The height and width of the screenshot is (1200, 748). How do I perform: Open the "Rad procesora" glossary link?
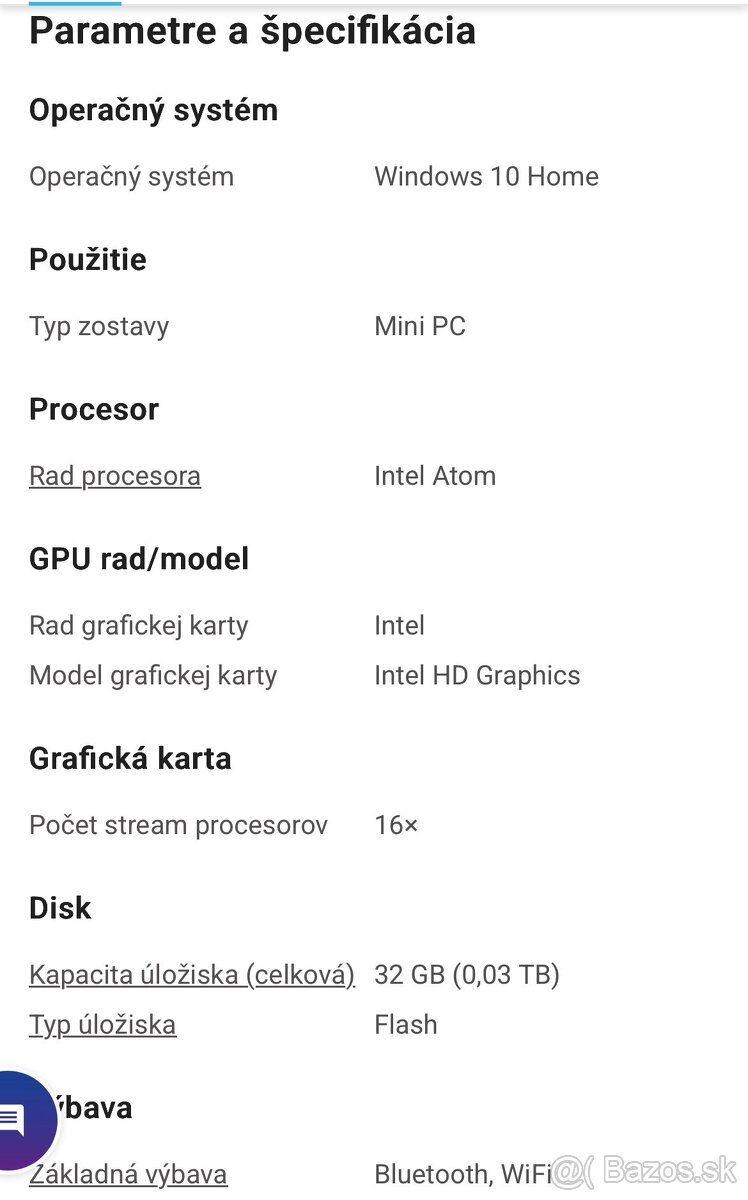point(114,476)
